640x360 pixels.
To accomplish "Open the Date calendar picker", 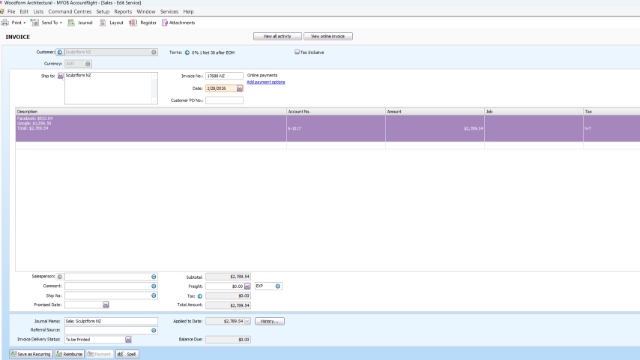I will click(x=240, y=88).
